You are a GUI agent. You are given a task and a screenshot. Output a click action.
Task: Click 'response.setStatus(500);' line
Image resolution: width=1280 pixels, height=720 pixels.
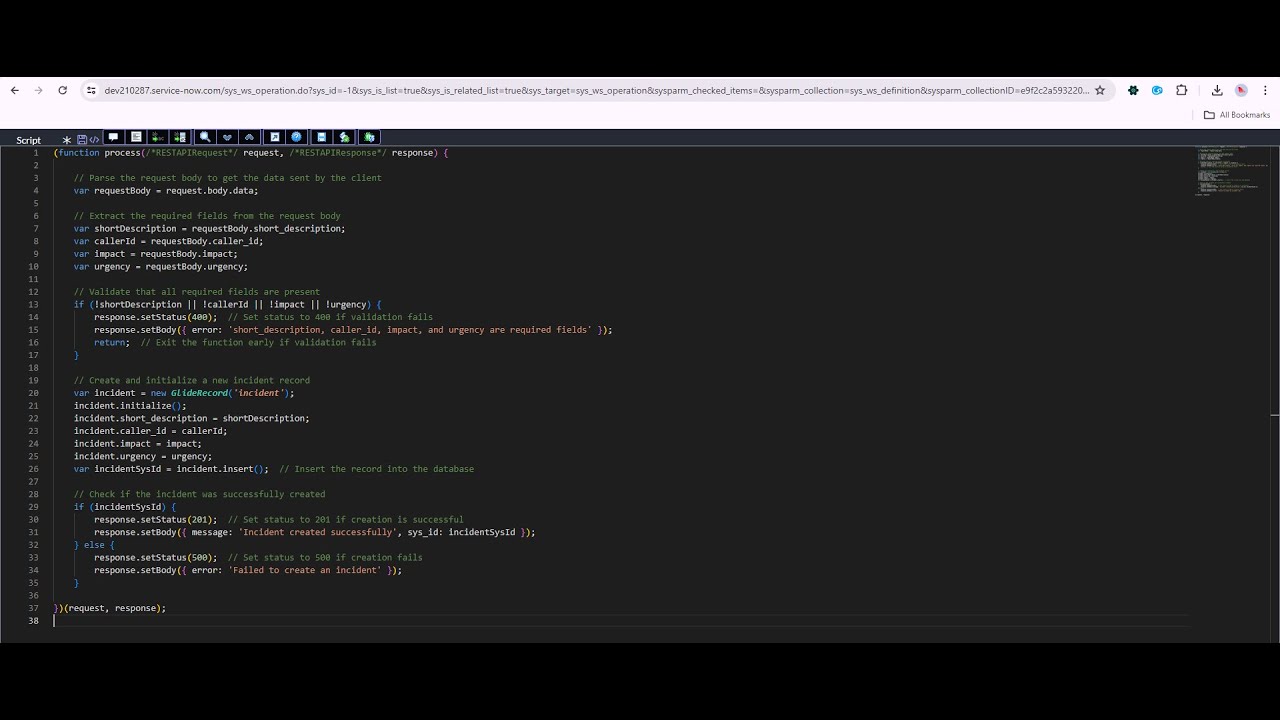(x=155, y=558)
